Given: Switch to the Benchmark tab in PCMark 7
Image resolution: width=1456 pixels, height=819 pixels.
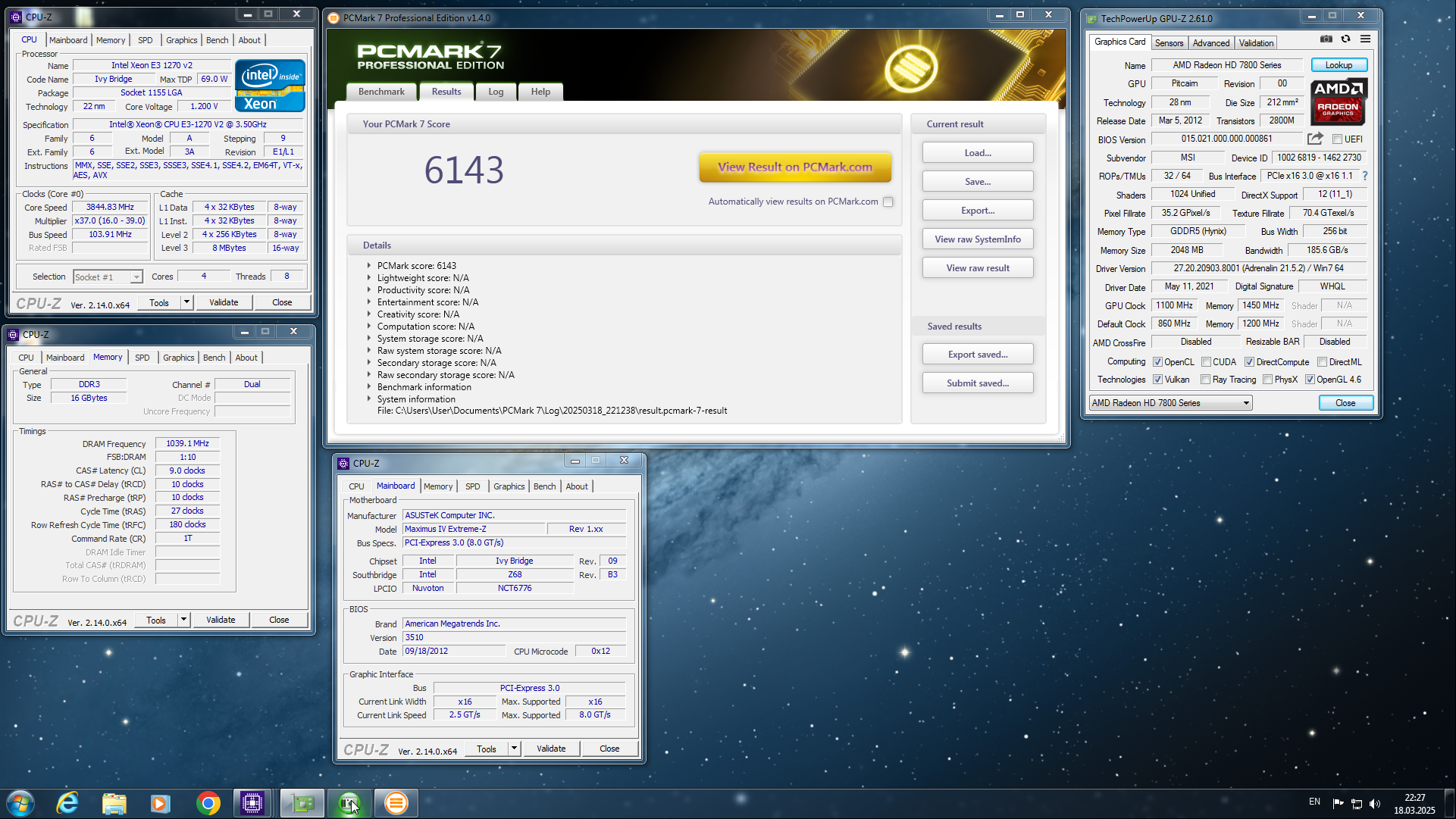Looking at the screenshot, I should click(381, 92).
